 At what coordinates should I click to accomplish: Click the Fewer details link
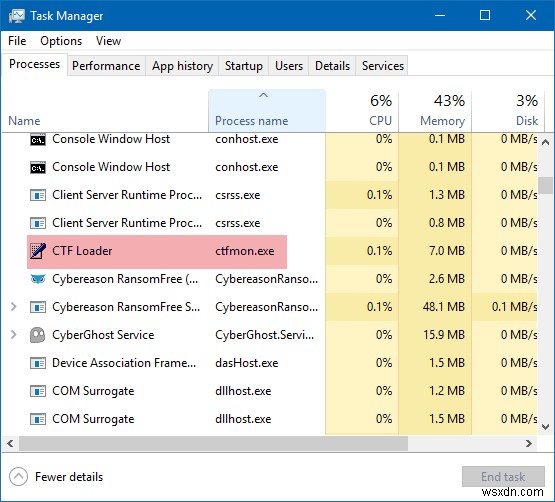pos(69,477)
